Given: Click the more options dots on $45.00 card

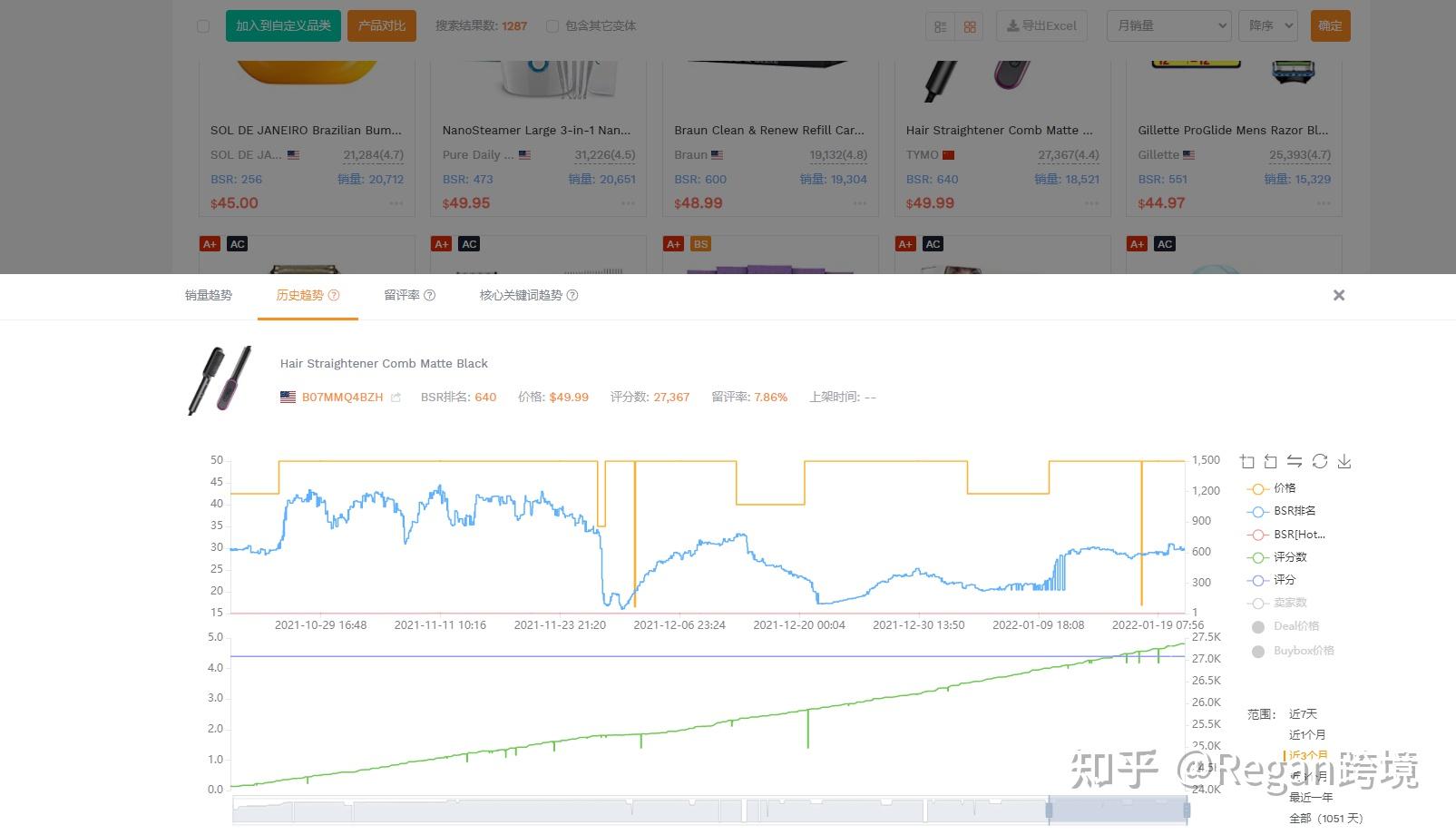Looking at the screenshot, I should point(396,203).
